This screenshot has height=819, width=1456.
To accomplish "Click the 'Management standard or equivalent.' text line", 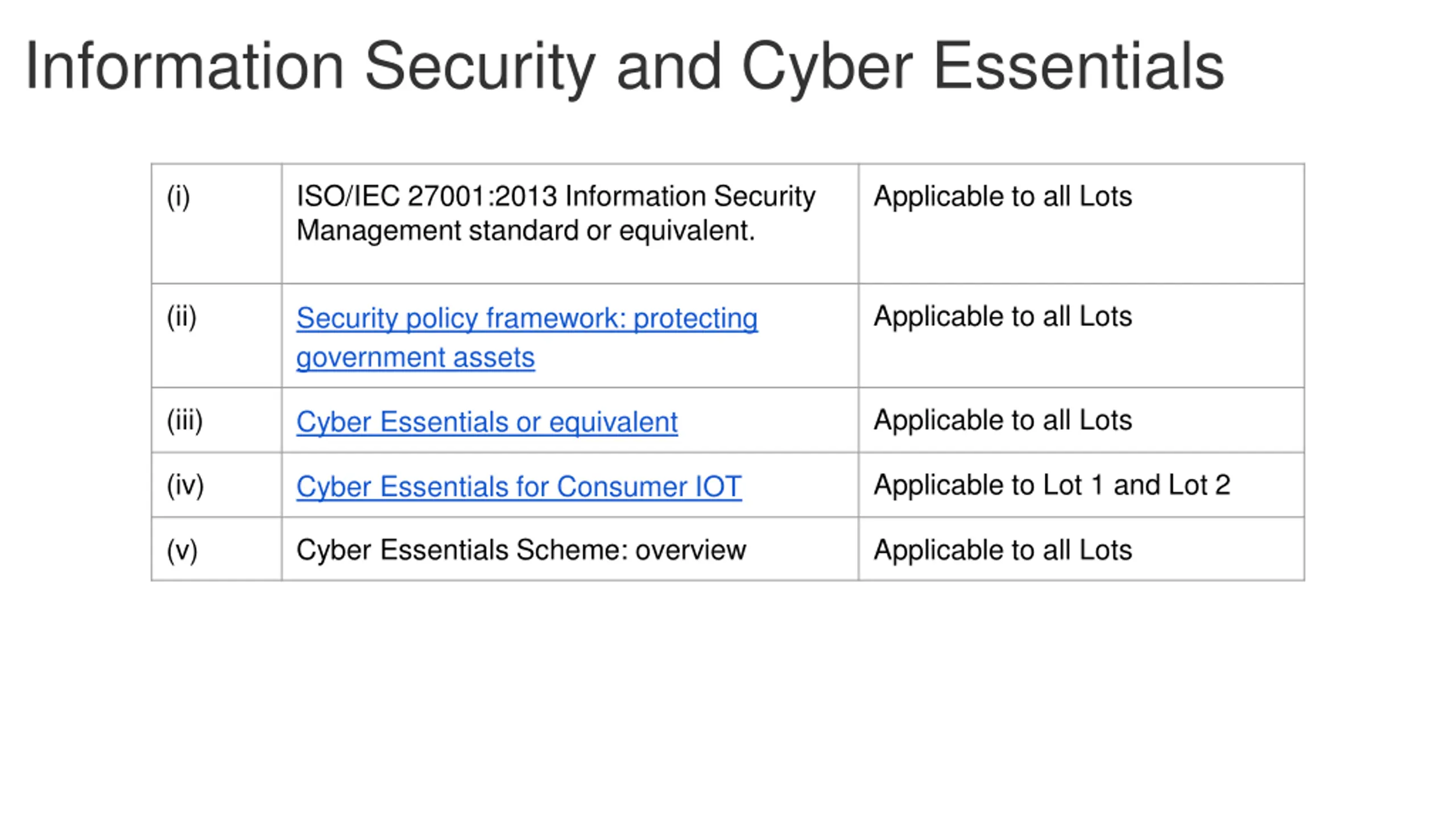I will pyautogui.click(x=526, y=231).
